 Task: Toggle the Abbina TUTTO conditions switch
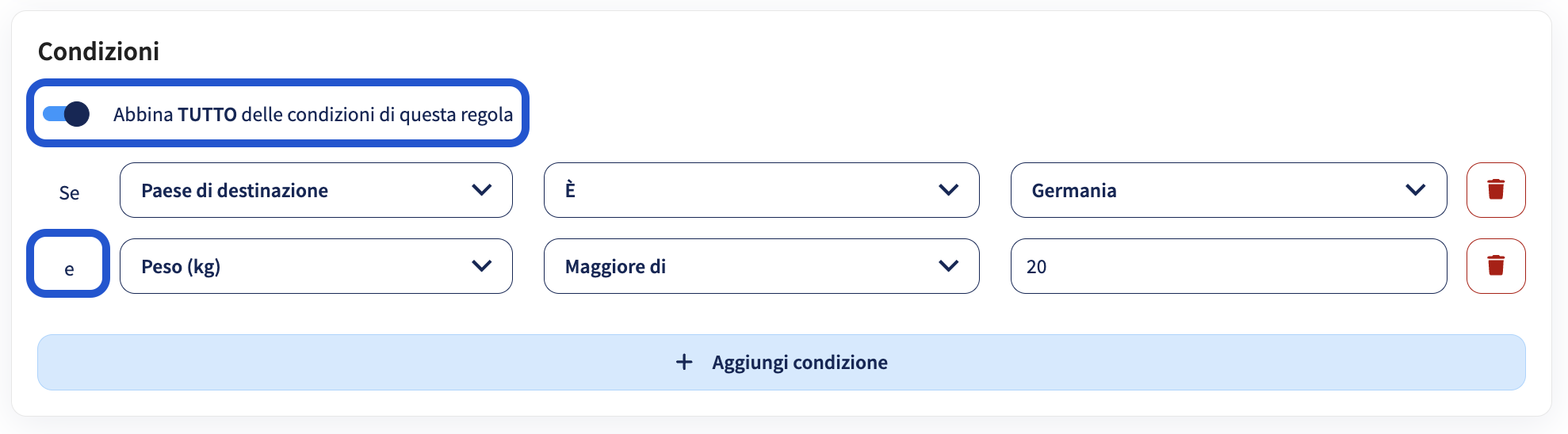(66, 114)
